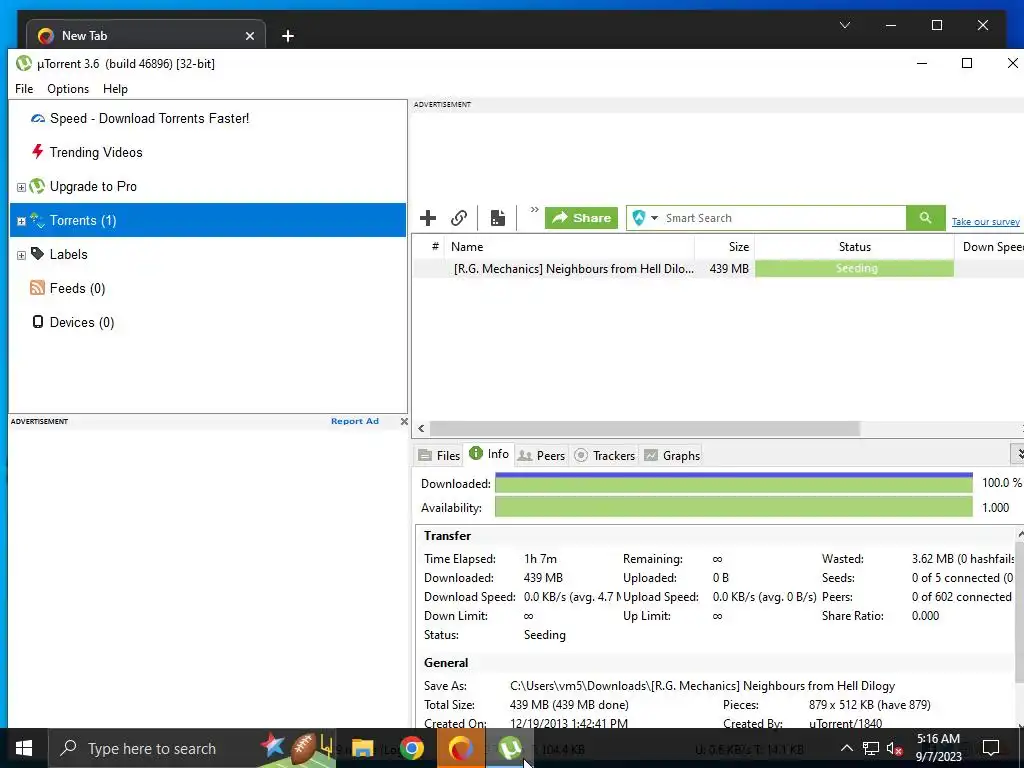The width and height of the screenshot is (1024, 768).
Task: Sort torrents by Name column
Action: pyautogui.click(x=569, y=247)
